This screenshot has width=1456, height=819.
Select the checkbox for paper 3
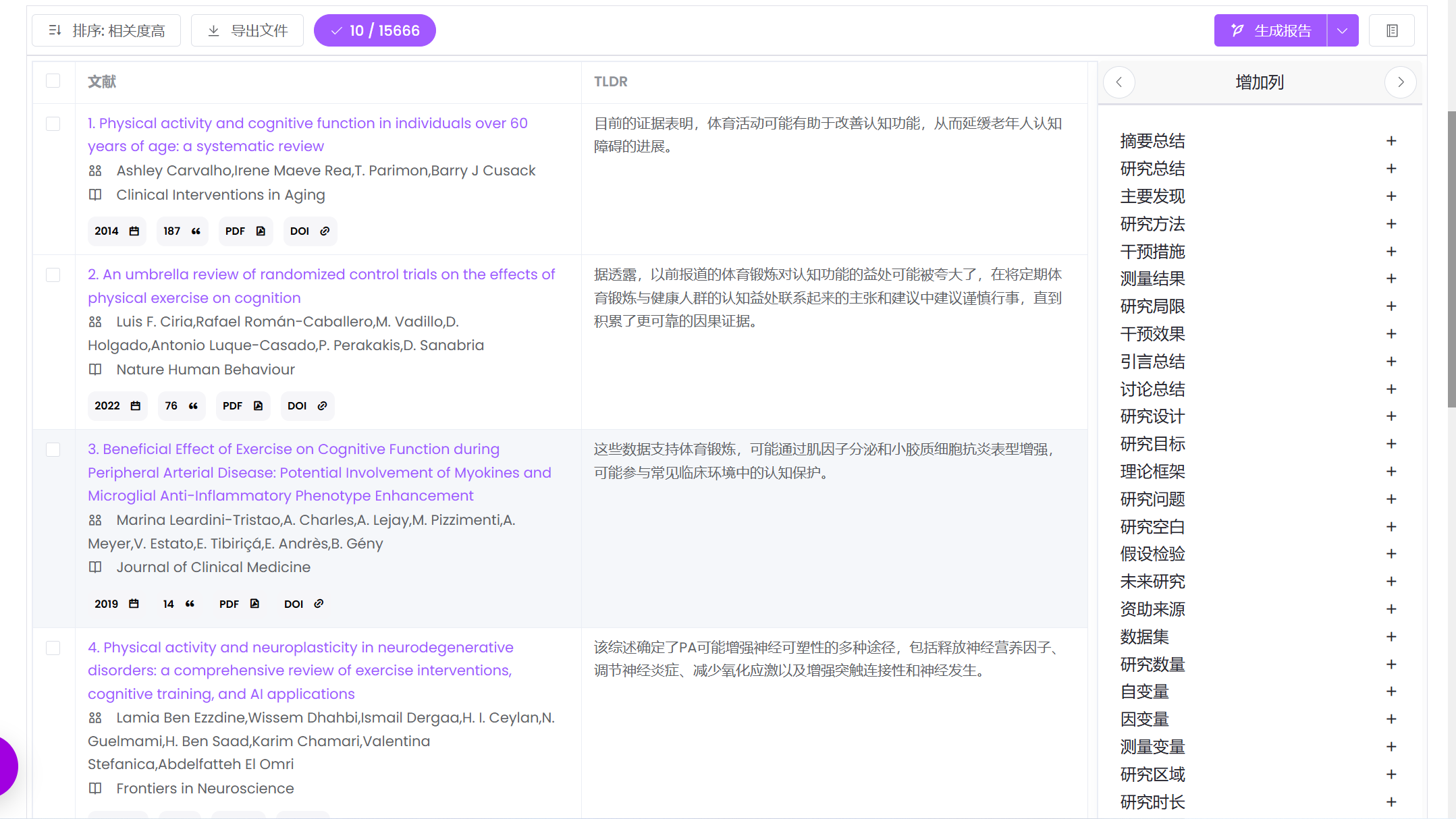pyautogui.click(x=53, y=449)
